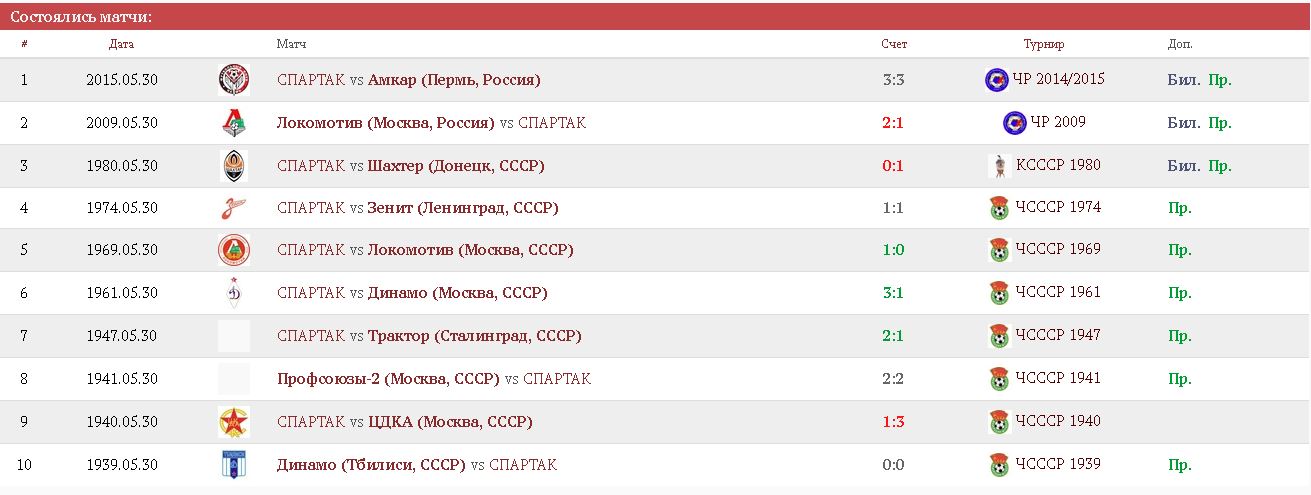Click the cup icon next to КСССР 1980

(999, 166)
